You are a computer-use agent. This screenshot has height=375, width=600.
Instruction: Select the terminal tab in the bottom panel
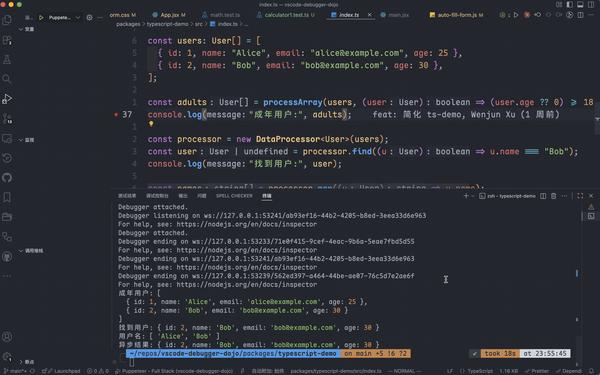click(x=267, y=196)
